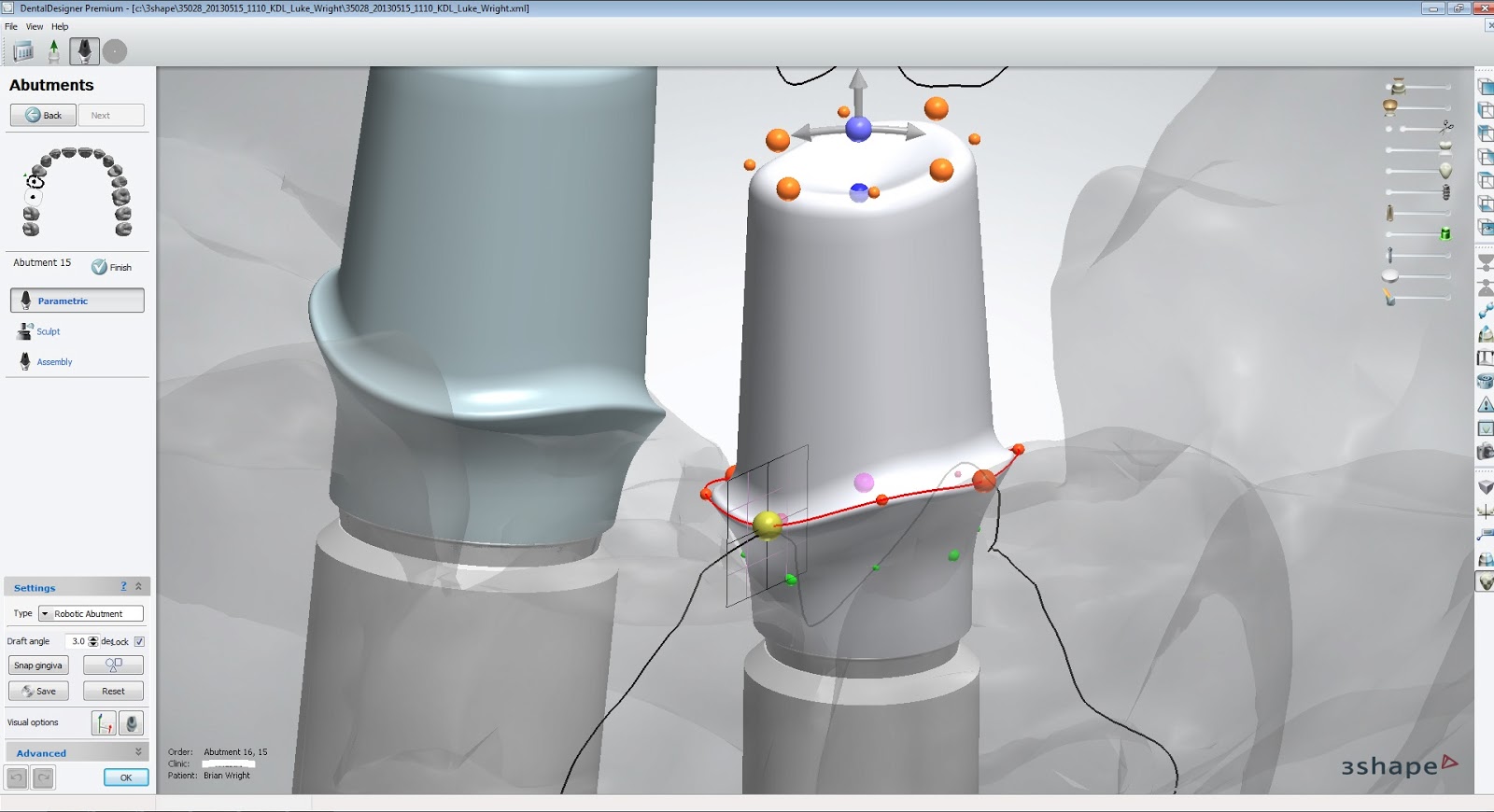Go Back in the Abutments wizard
Viewport: 1494px width, 812px height.
[x=43, y=115]
